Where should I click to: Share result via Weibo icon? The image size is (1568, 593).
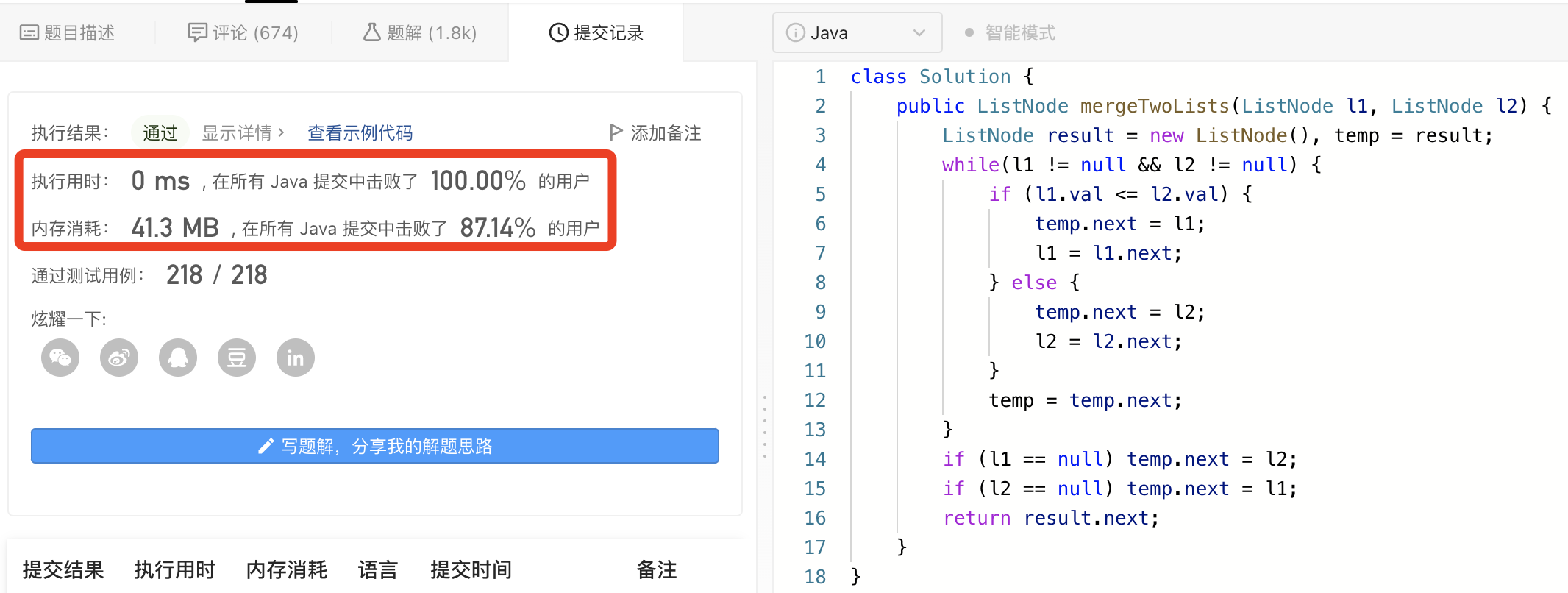pos(119,358)
